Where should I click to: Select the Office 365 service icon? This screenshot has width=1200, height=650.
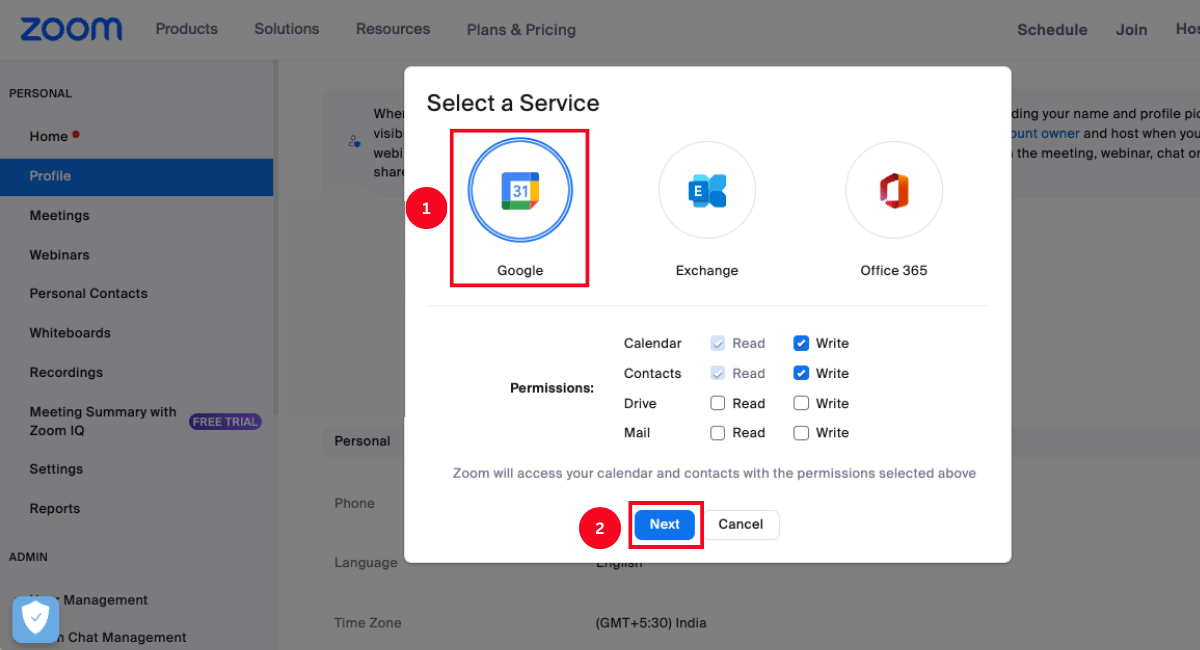click(x=894, y=190)
